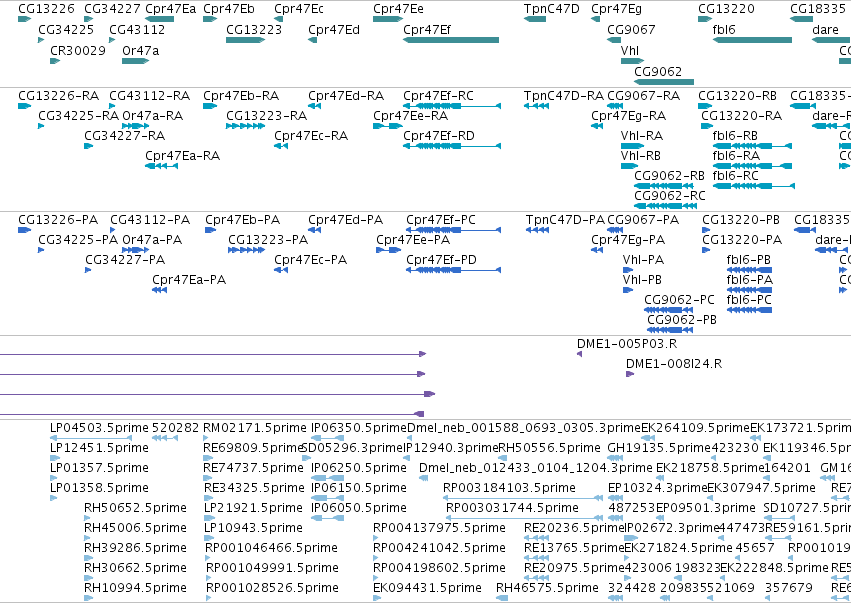The height and width of the screenshot is (603, 851).
Task: Click the RH46575.5prime cDNA label
Action: point(547,588)
